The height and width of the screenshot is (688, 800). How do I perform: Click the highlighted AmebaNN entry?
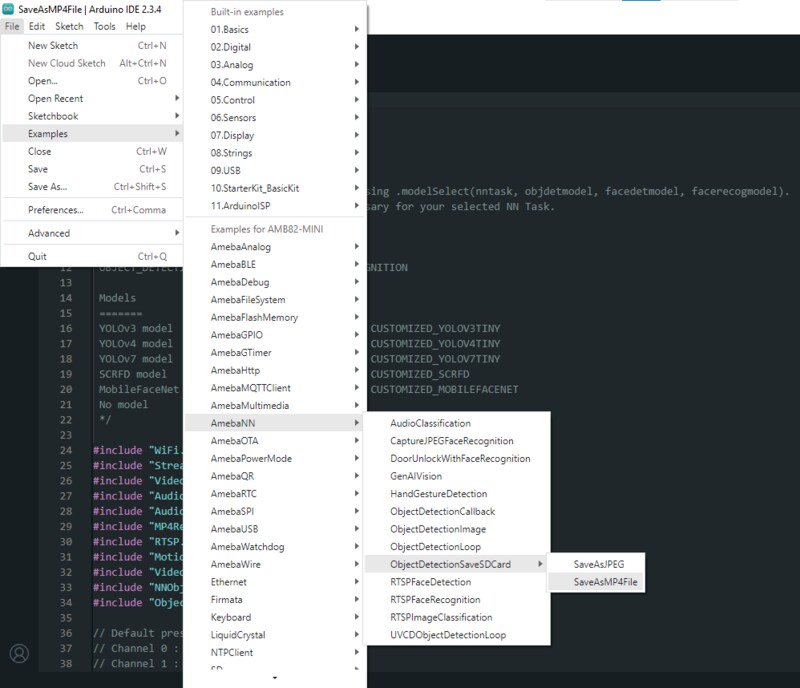coord(275,423)
